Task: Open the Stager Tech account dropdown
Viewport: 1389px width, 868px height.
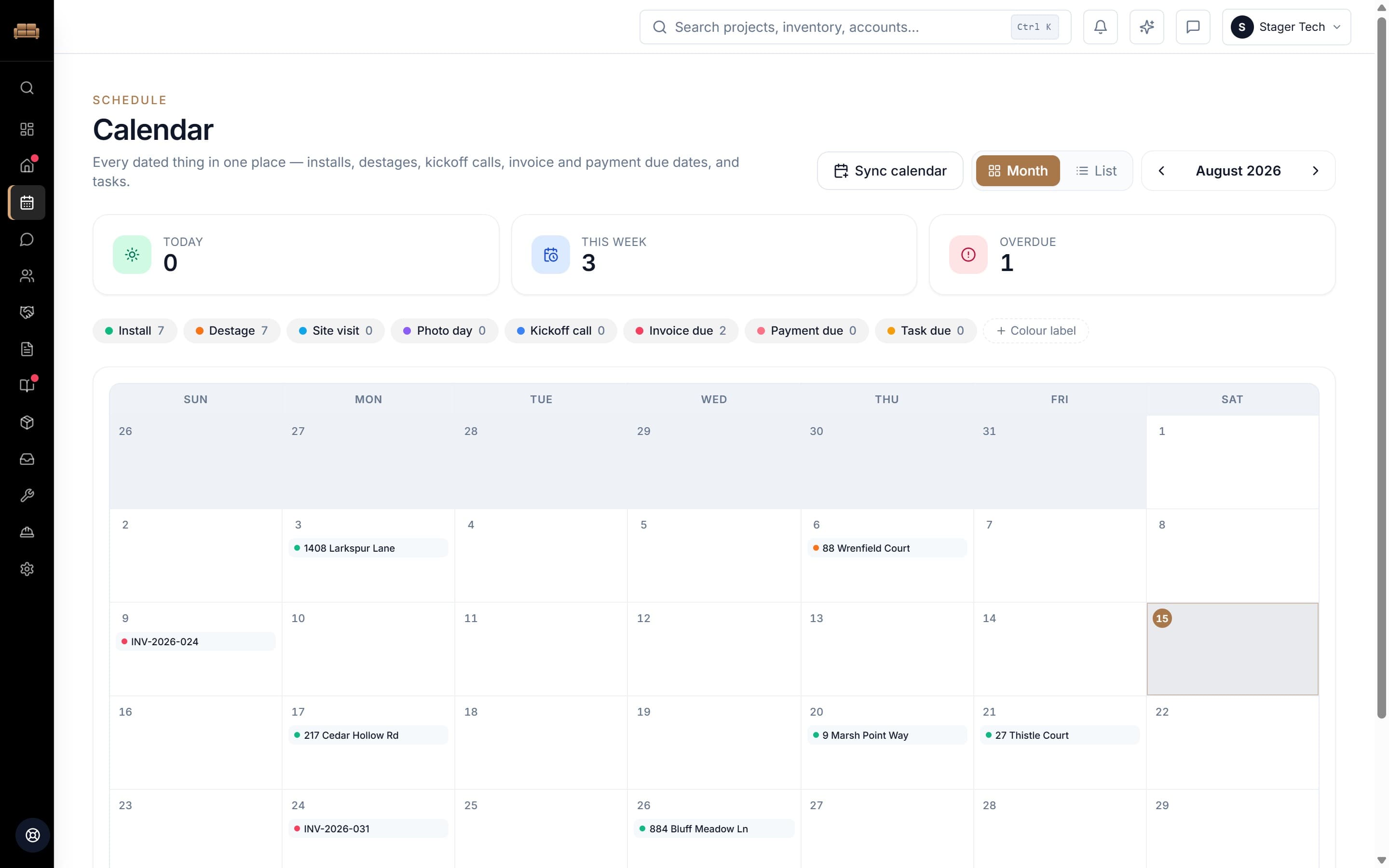Action: tap(1286, 27)
